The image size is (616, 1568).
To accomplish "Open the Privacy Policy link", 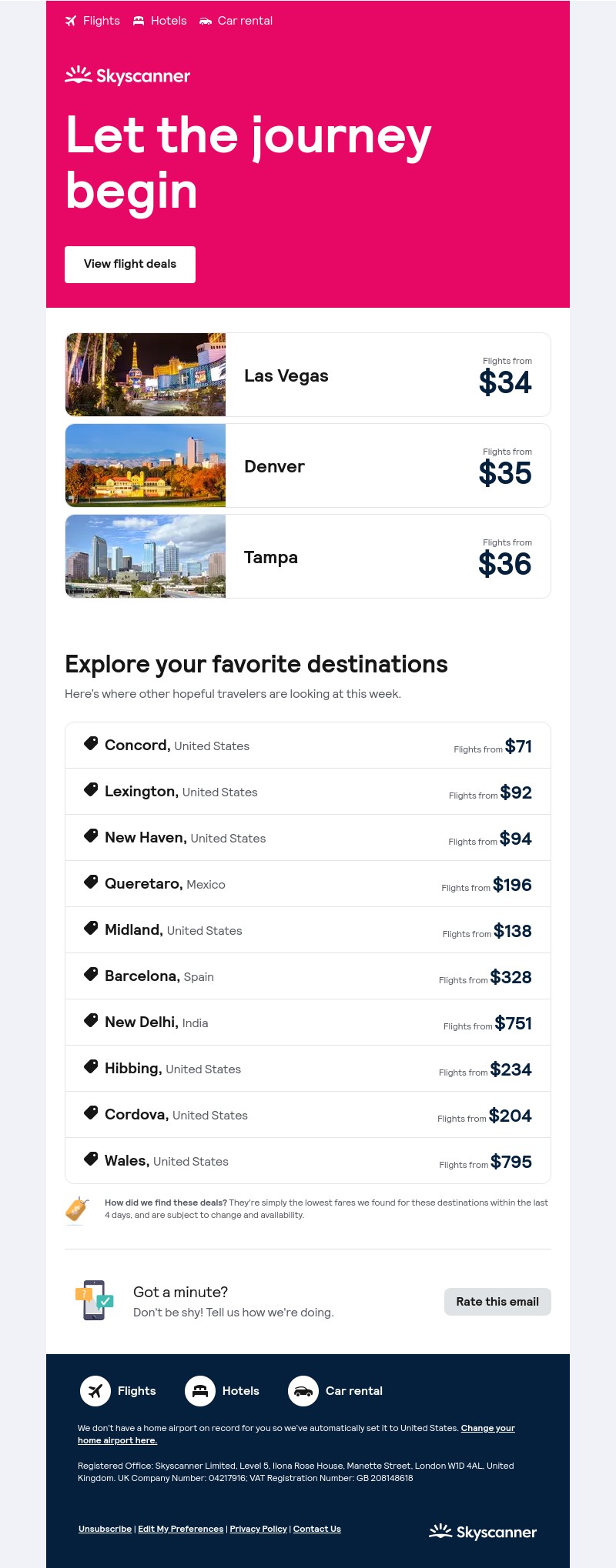I will point(258,1529).
